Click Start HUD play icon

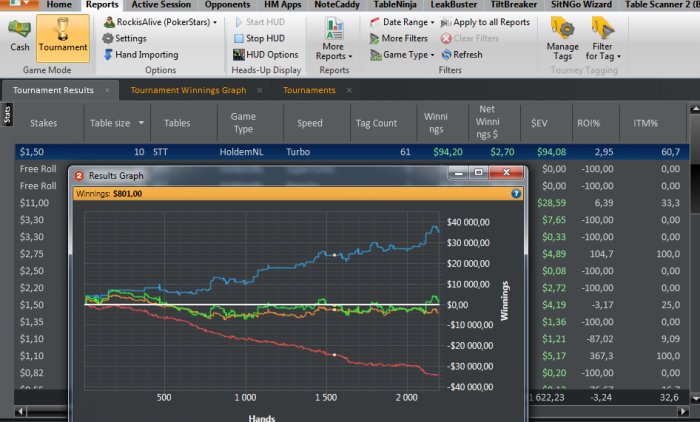tap(238, 22)
